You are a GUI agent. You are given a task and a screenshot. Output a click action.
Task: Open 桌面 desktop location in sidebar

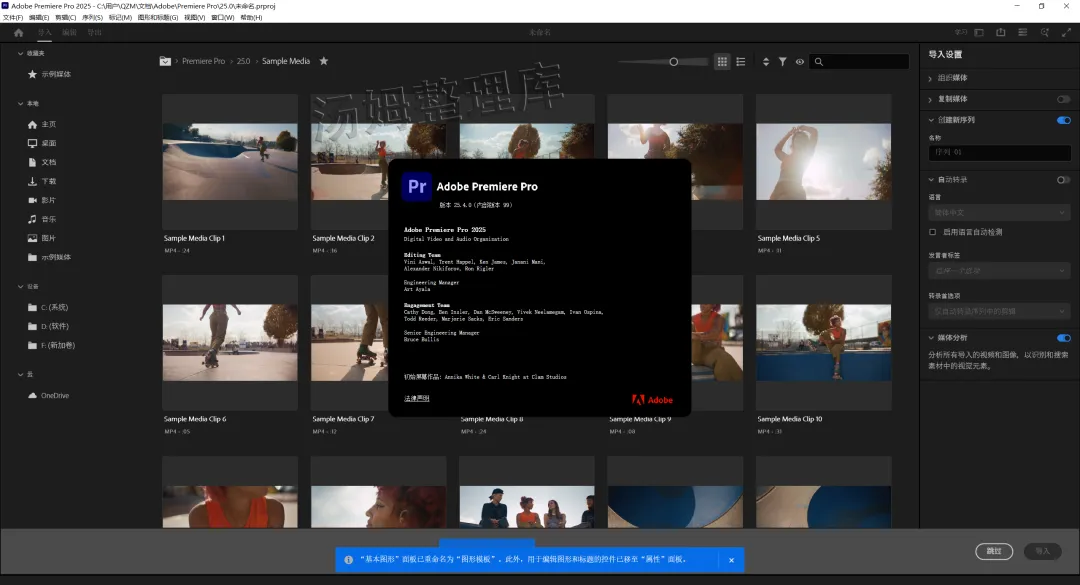[42, 143]
